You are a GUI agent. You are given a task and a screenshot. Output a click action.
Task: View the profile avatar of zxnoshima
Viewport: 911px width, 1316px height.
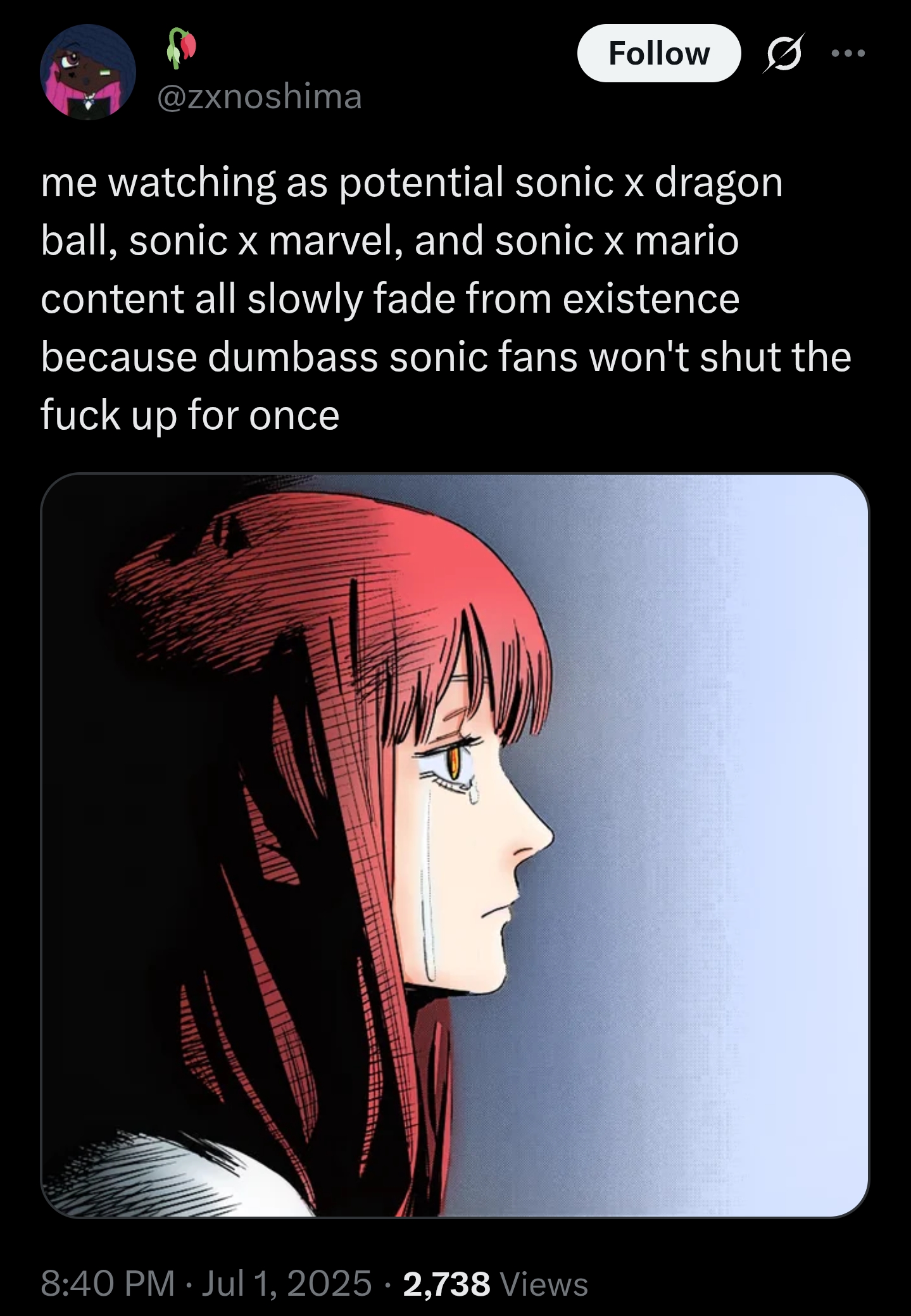pos(88,72)
